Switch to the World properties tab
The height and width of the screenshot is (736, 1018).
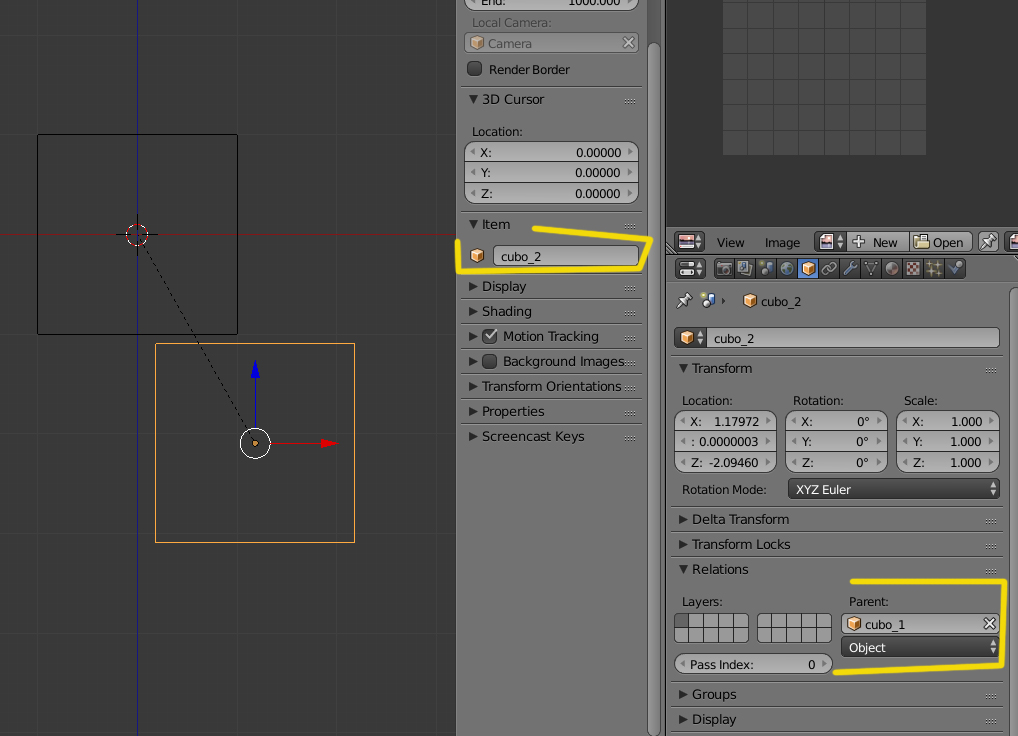[787, 269]
